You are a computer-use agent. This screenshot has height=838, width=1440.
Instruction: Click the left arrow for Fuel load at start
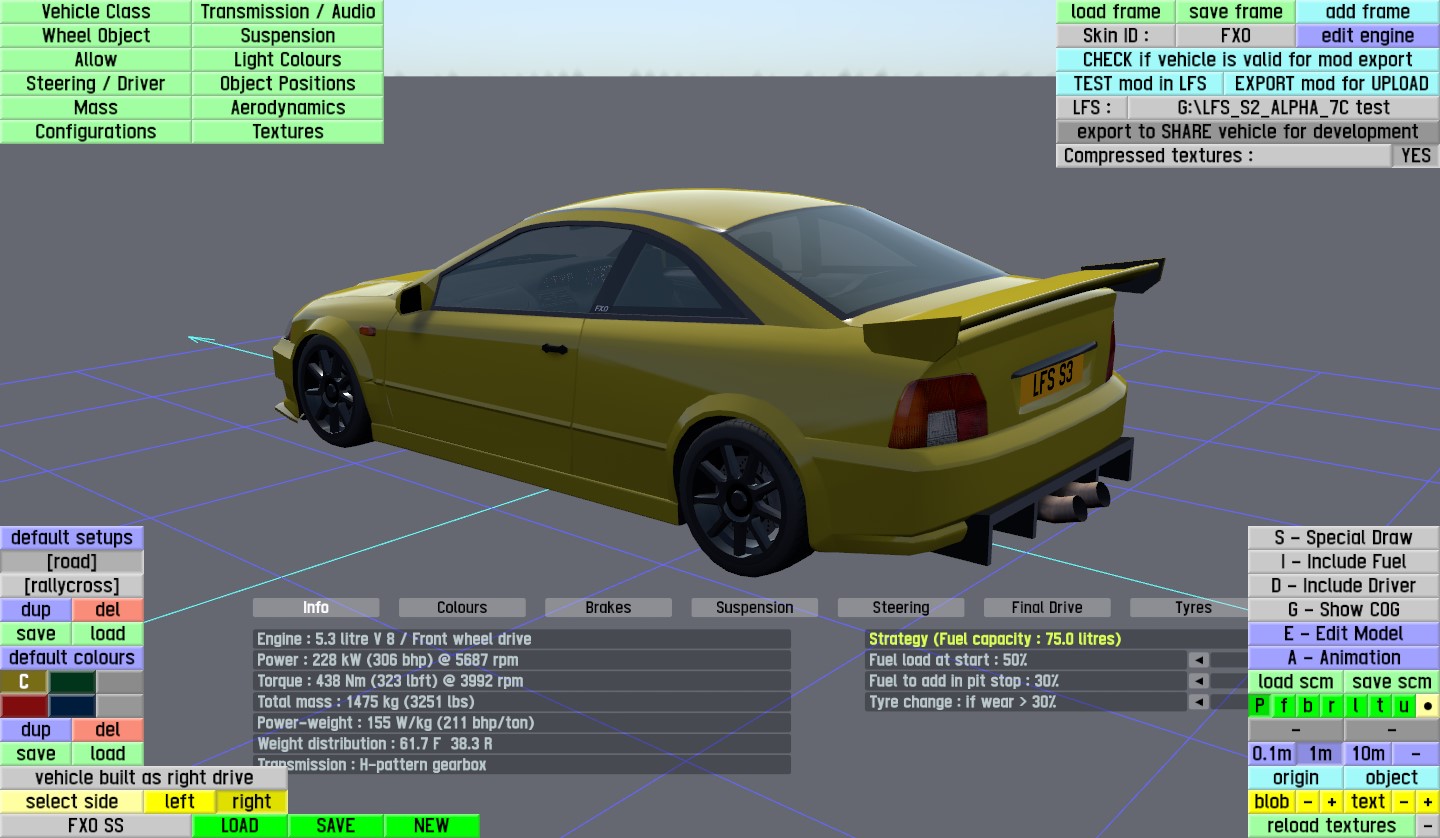click(1198, 660)
